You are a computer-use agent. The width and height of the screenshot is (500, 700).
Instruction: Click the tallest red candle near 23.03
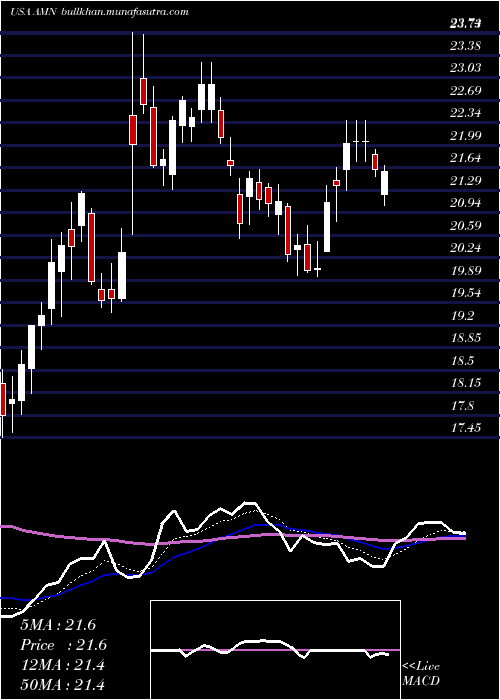[143, 92]
